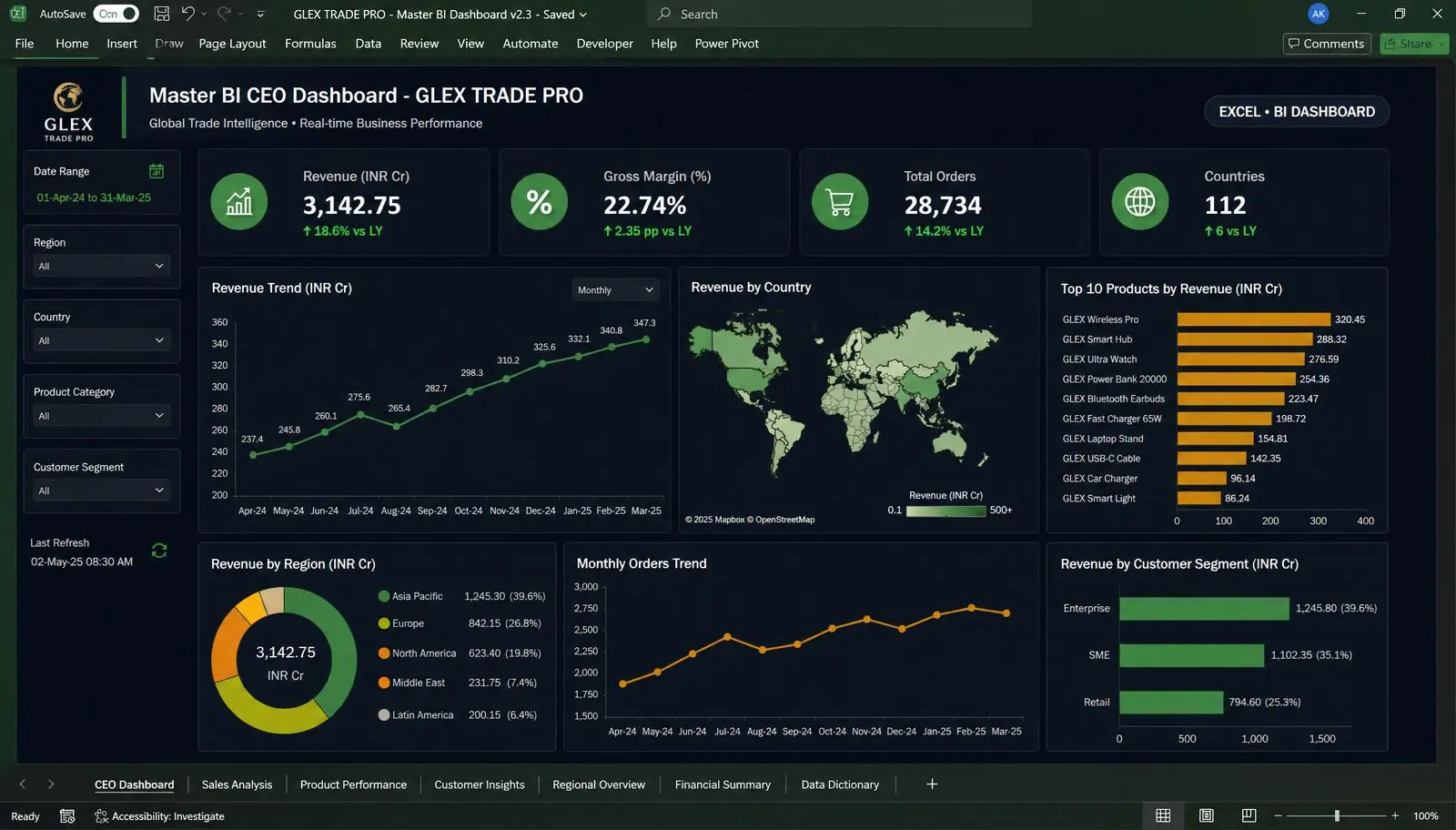This screenshot has height=830, width=1456.
Task: Click the Middle East legend color dot
Action: [x=384, y=683]
